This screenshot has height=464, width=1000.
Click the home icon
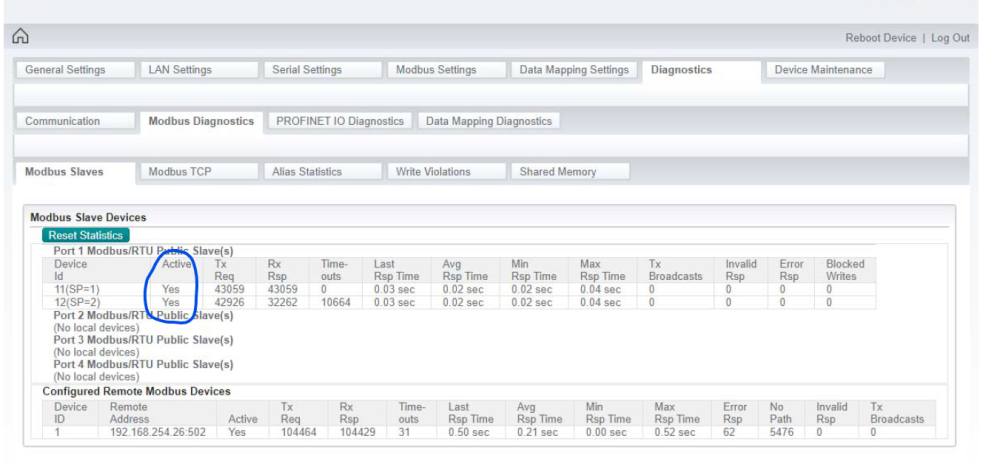20,37
